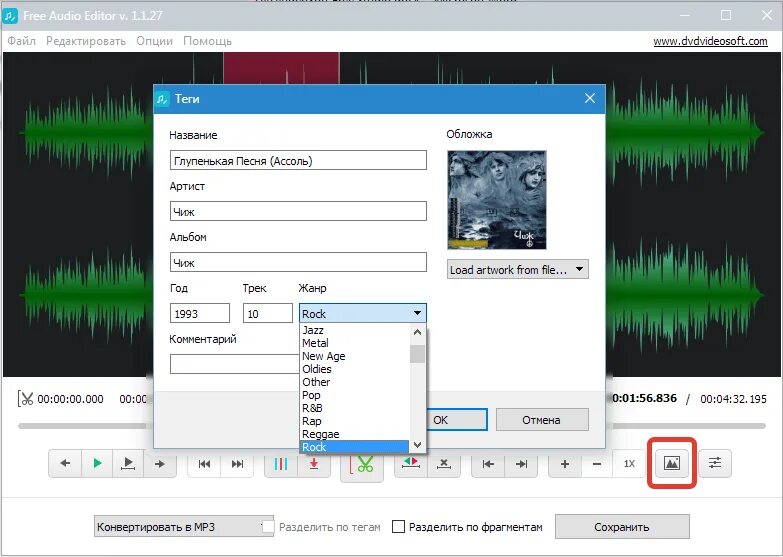Viewport: 783px width, 557px height.
Task: Click the step forward arrow button
Action: [x=160, y=464]
